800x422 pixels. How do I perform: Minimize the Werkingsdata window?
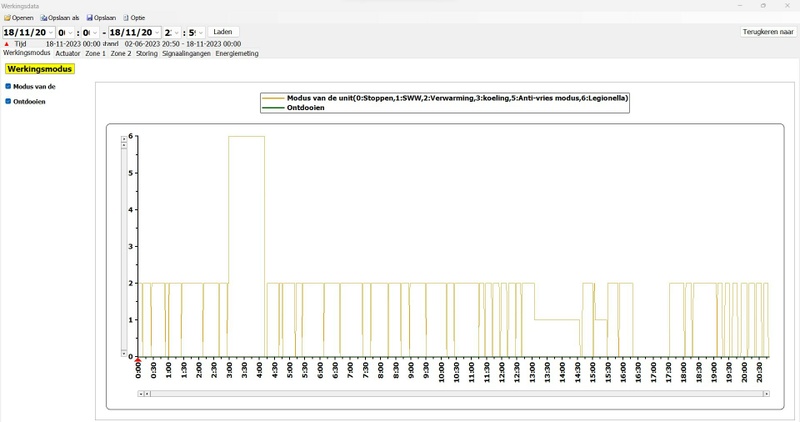740,6
